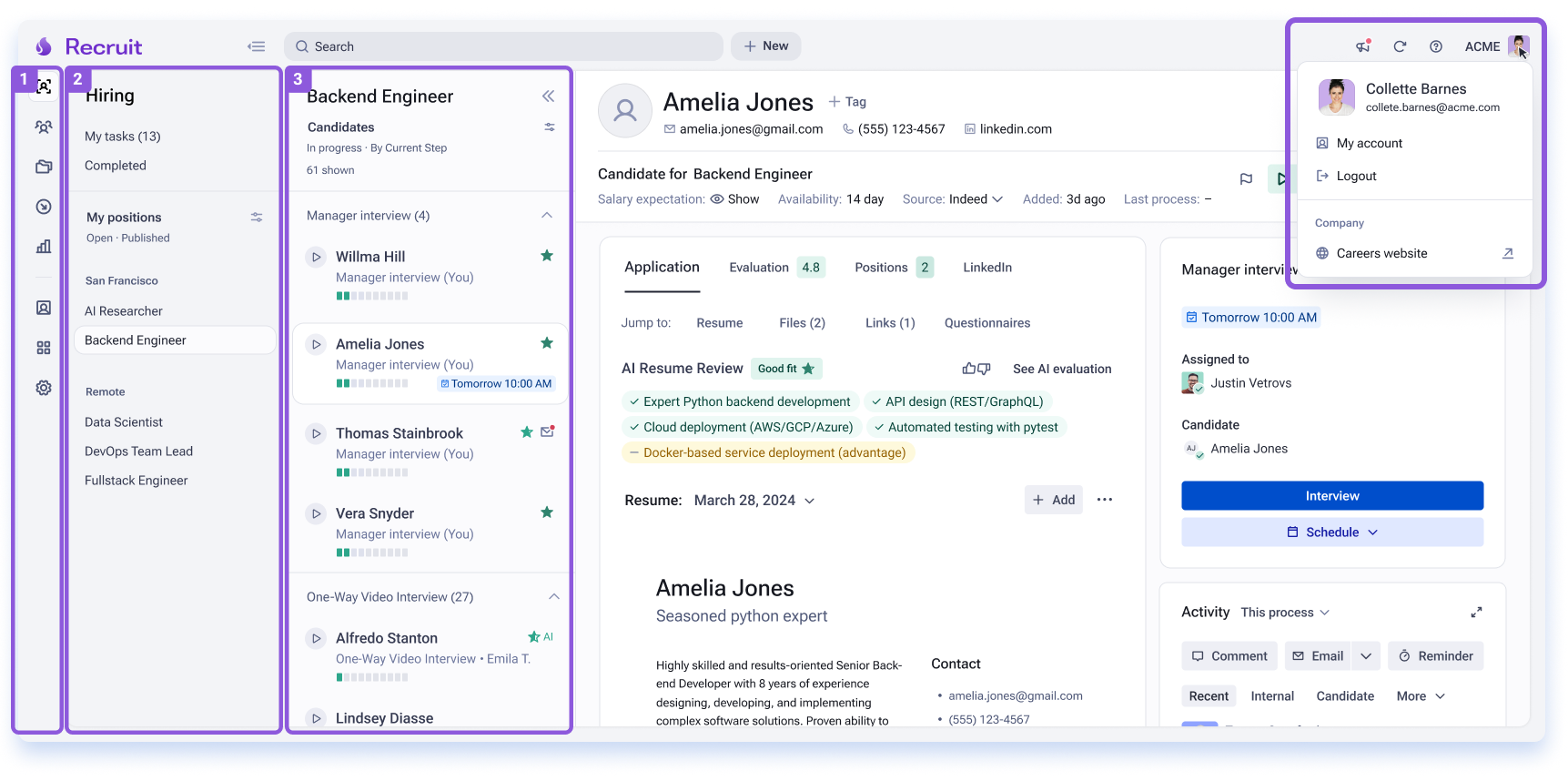Click Willma Hill progress bar

pyautogui.click(x=372, y=296)
